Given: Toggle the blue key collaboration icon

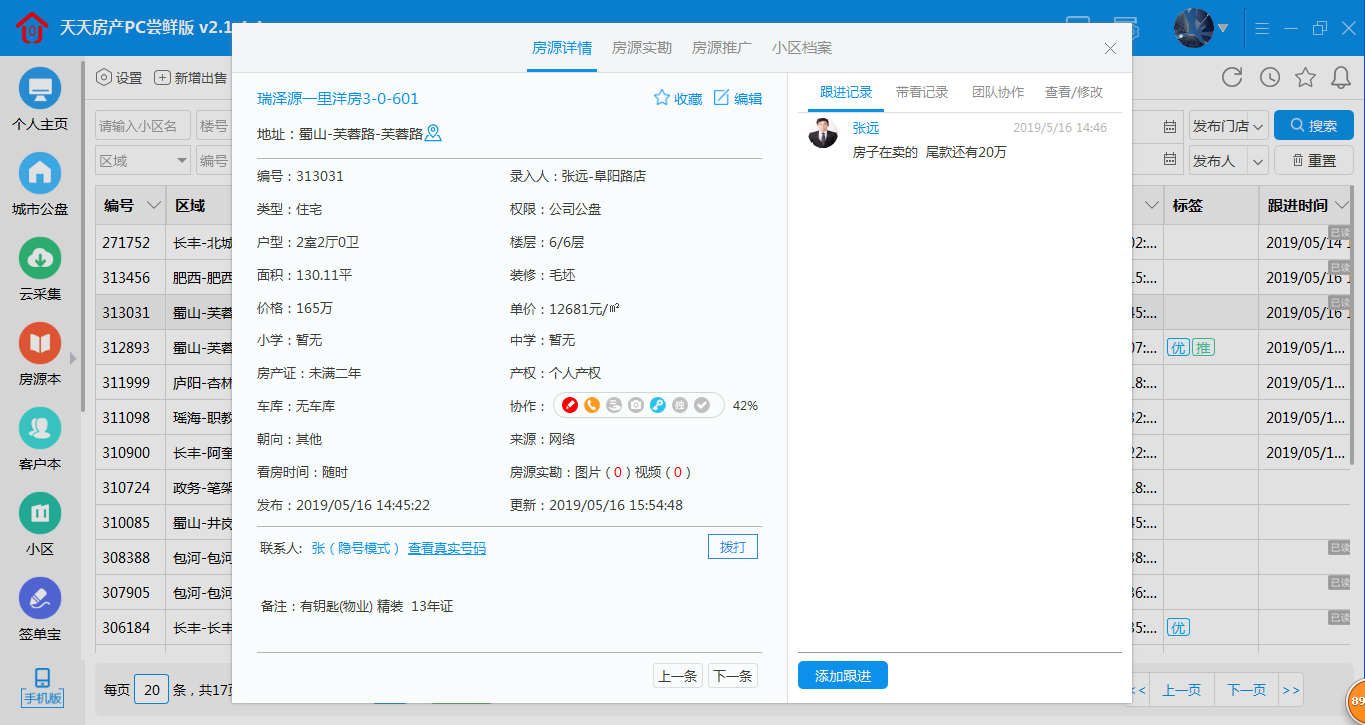Looking at the screenshot, I should (658, 405).
